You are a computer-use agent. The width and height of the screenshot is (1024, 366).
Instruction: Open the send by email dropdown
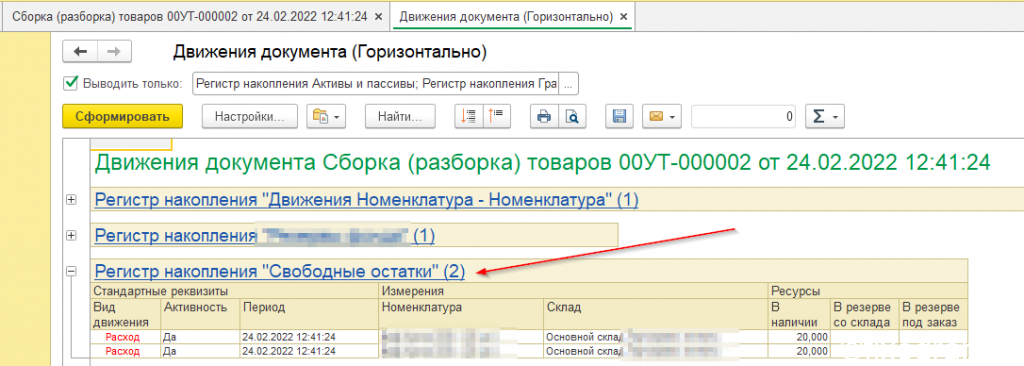click(662, 117)
